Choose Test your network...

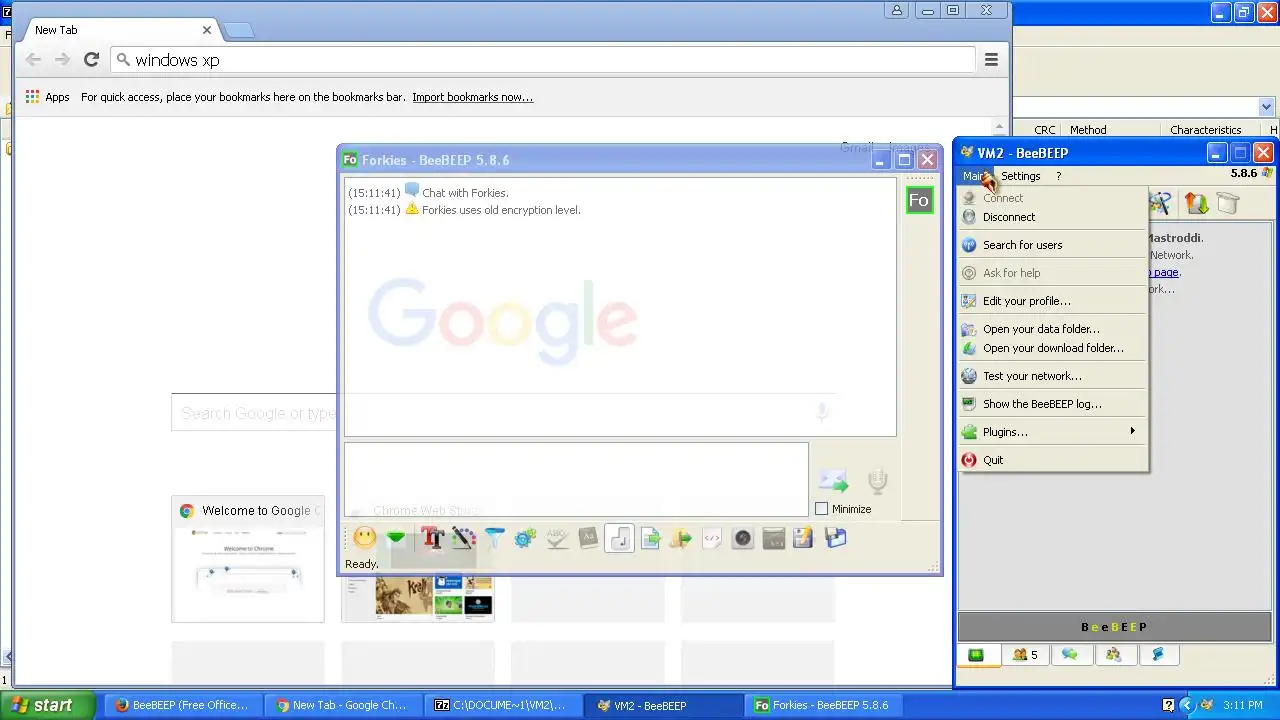[1052, 376]
